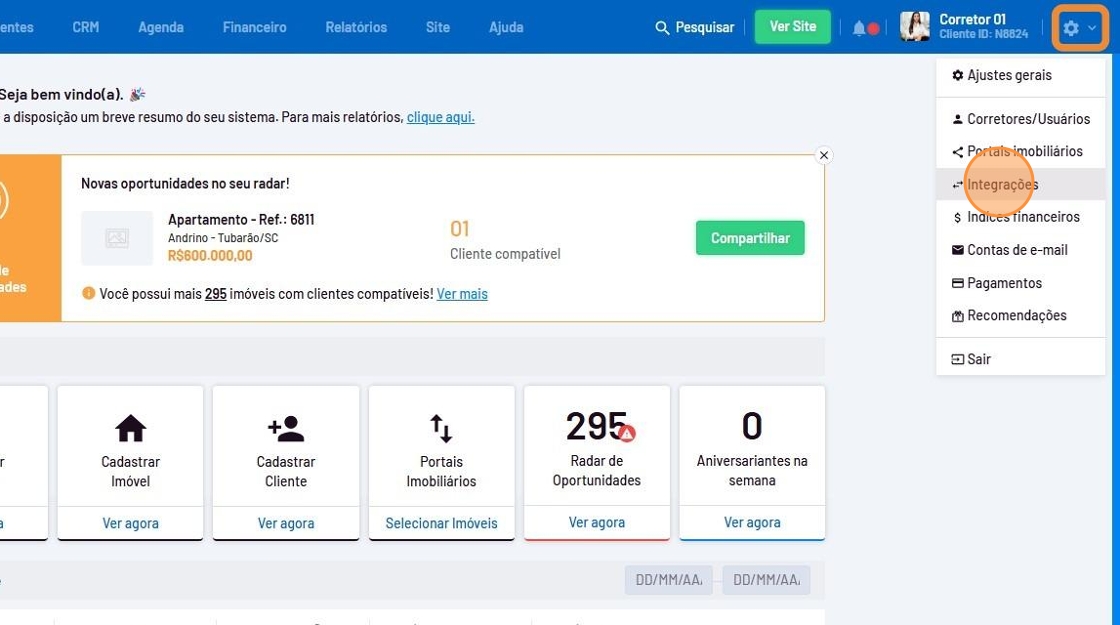Click the arrows icon for Portais Imobiliários
This screenshot has width=1120, height=625.
pos(441,428)
